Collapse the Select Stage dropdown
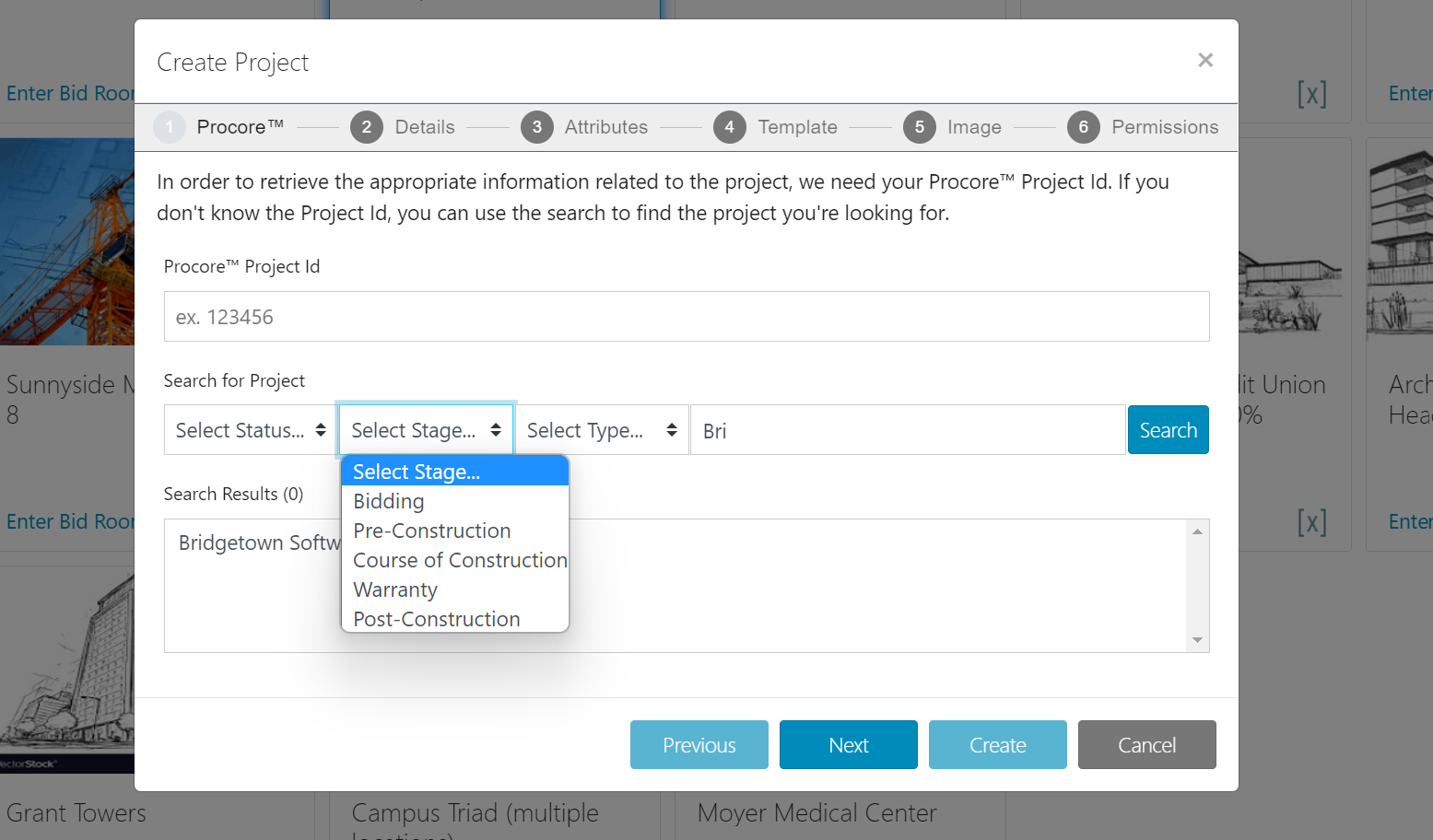Image resolution: width=1433 pixels, height=840 pixels. pyautogui.click(x=426, y=430)
